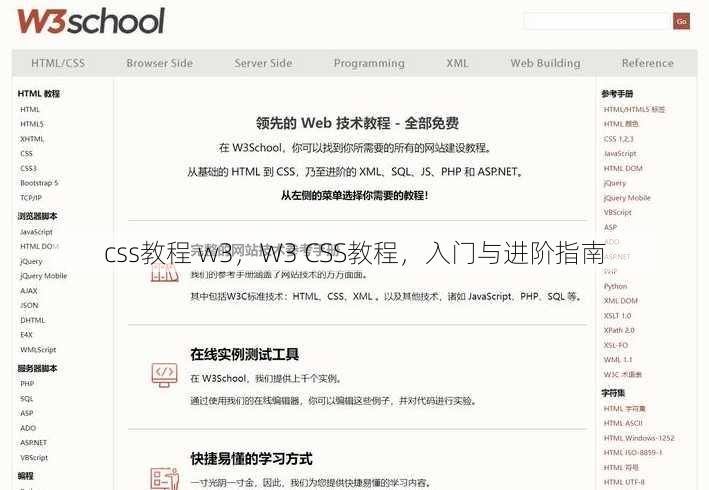Open the ADO link in left sidebar
The width and height of the screenshot is (709, 490).
28,428
